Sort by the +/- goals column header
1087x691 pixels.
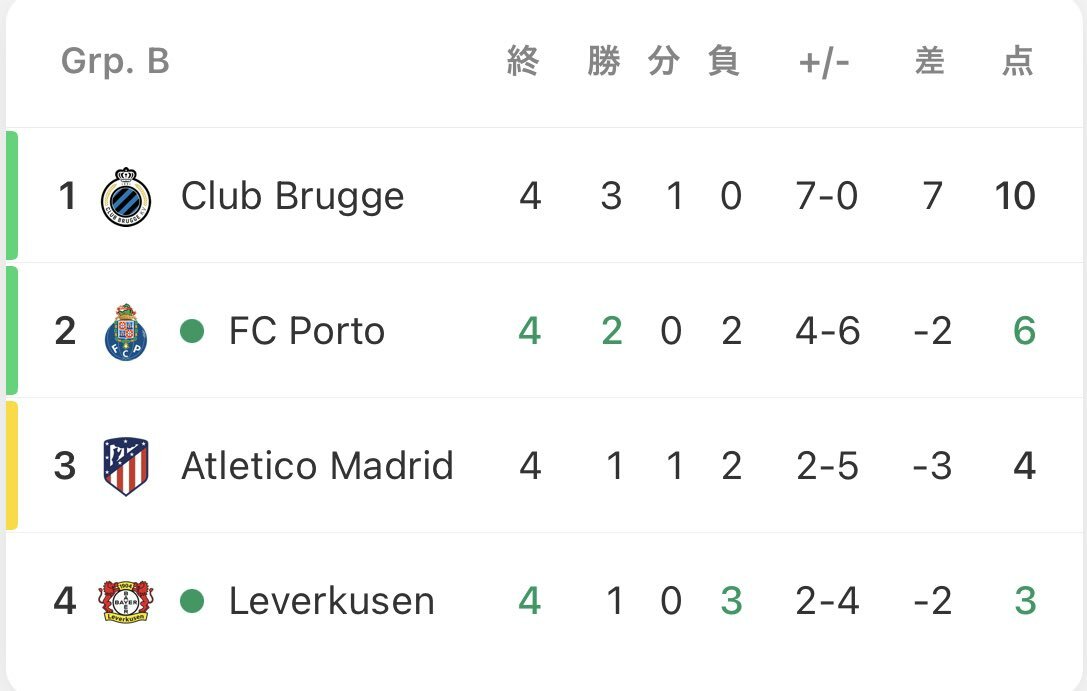point(824,62)
